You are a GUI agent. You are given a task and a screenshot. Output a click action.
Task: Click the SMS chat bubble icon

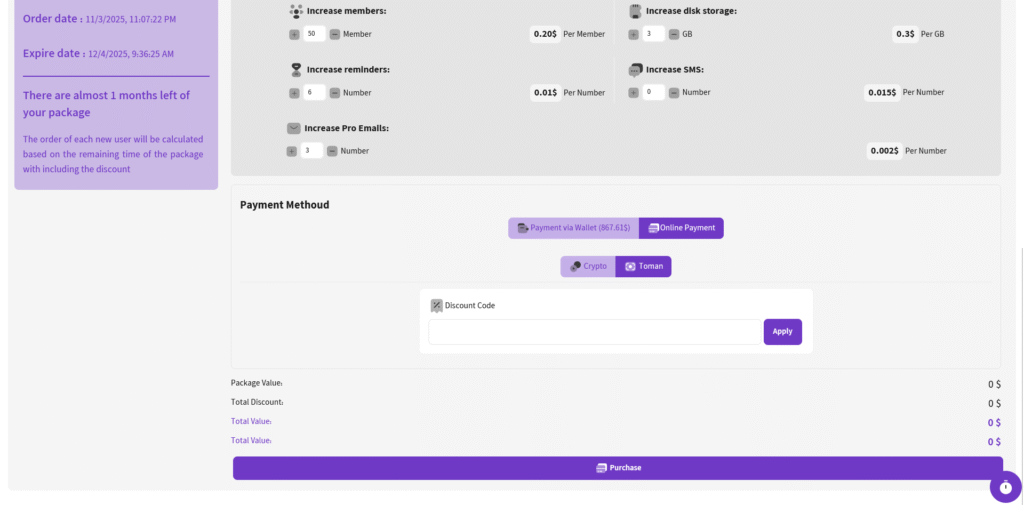click(x=635, y=70)
